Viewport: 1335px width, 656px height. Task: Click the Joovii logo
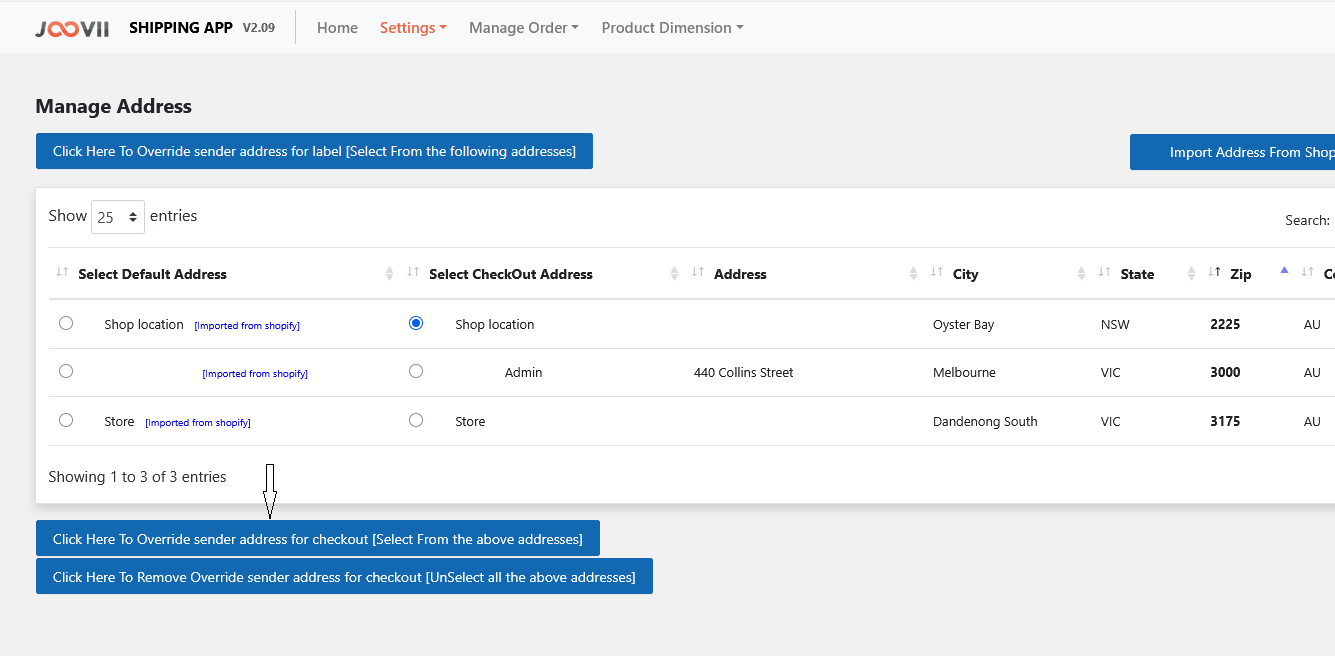point(72,29)
